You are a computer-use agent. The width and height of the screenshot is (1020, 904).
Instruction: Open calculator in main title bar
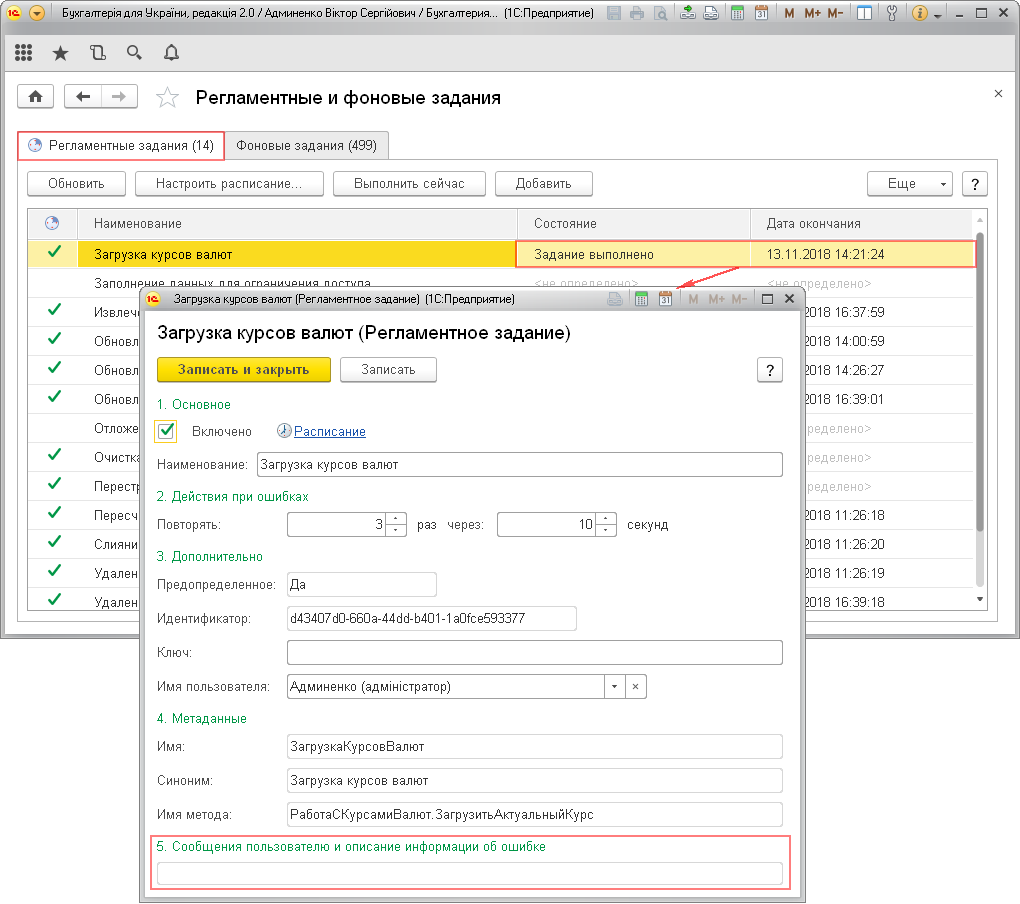click(x=738, y=14)
